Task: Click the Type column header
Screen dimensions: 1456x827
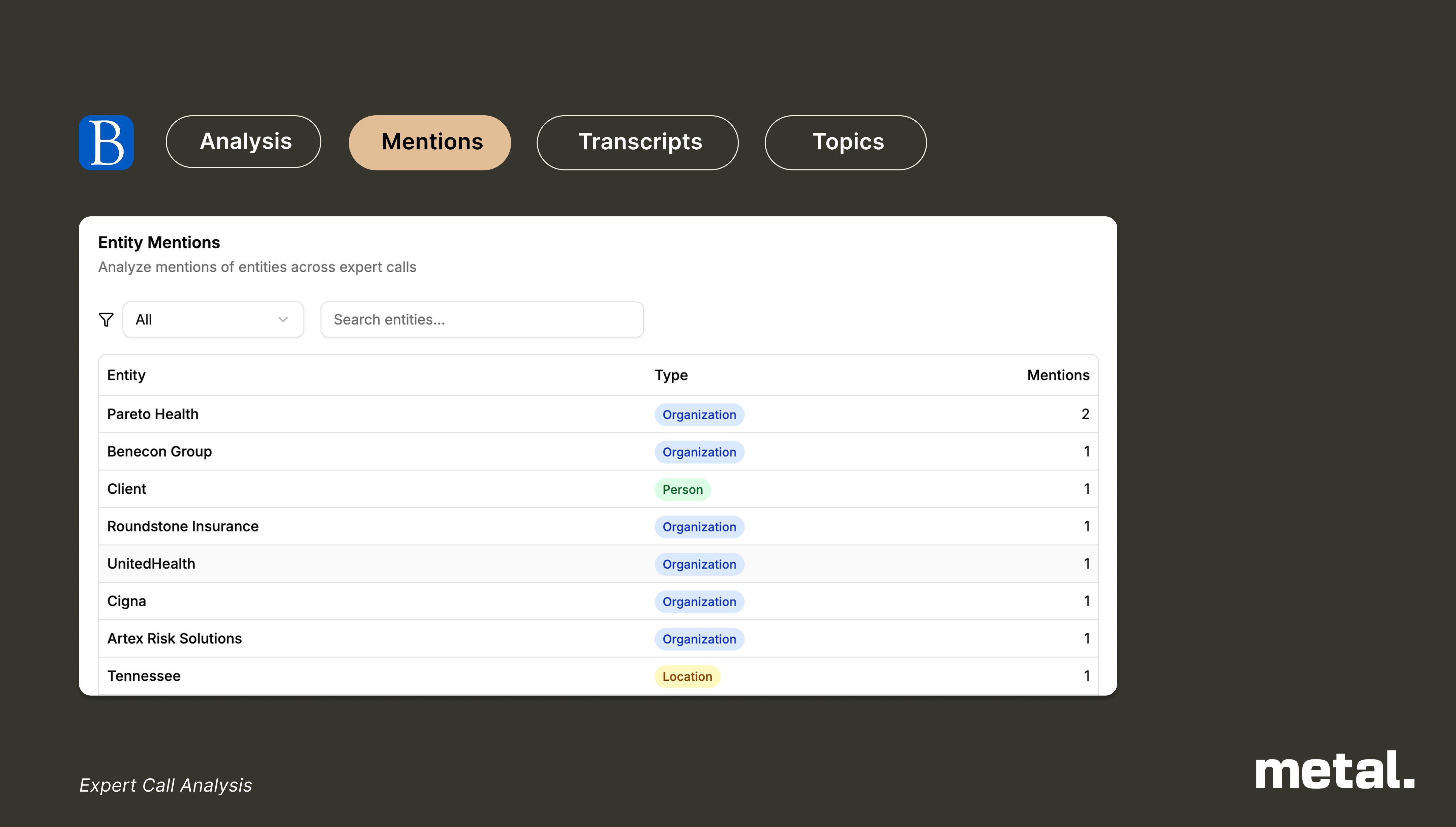Action: 671,375
